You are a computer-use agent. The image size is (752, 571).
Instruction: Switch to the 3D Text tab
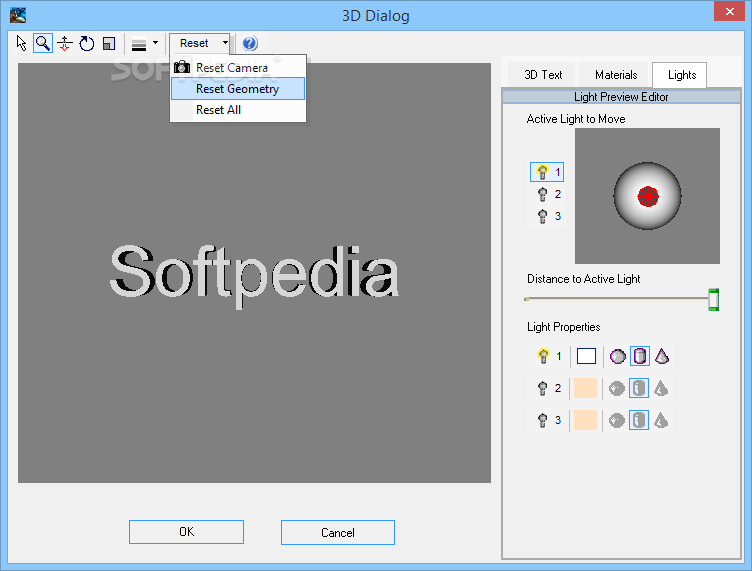543,75
